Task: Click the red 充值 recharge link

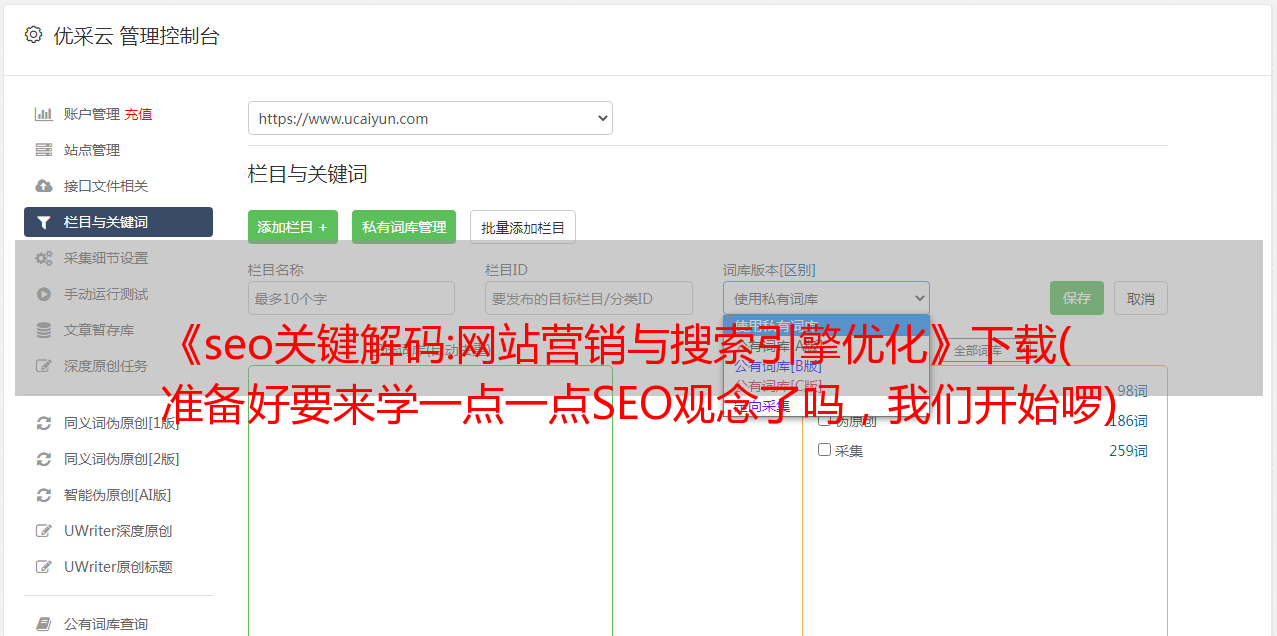Action: pos(138,114)
